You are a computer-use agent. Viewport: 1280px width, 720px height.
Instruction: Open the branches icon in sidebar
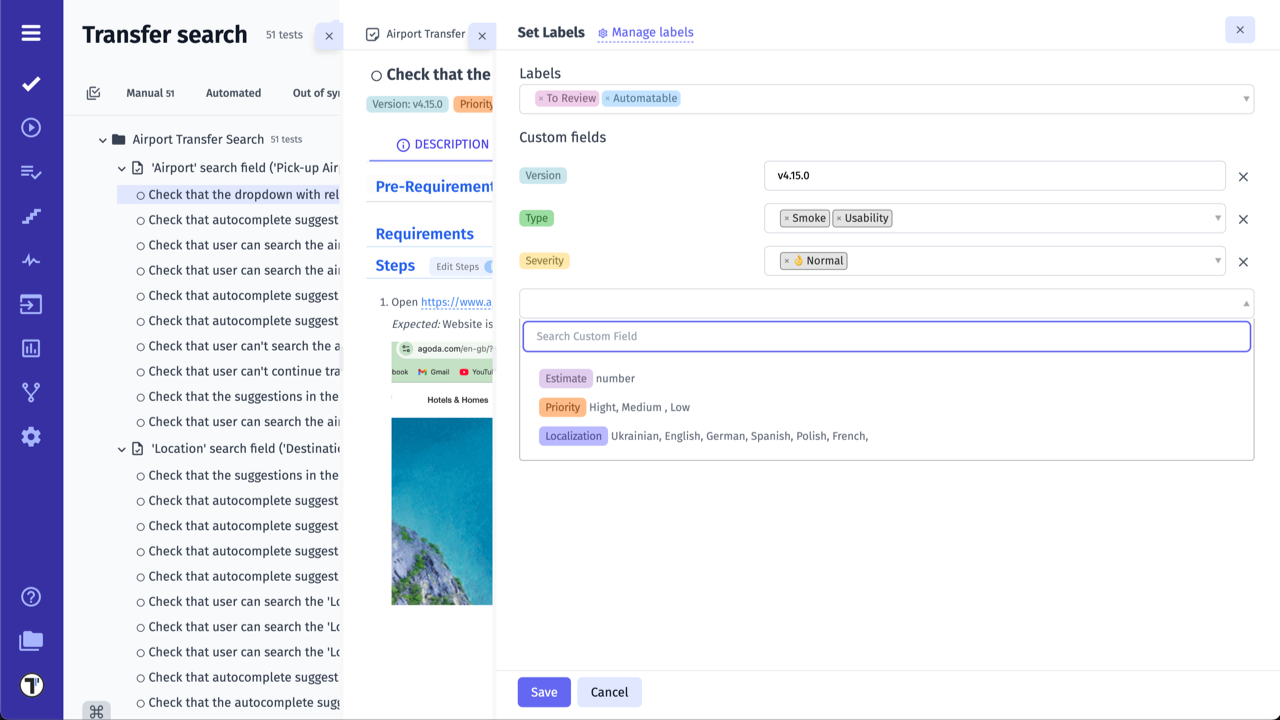pyautogui.click(x=31, y=393)
